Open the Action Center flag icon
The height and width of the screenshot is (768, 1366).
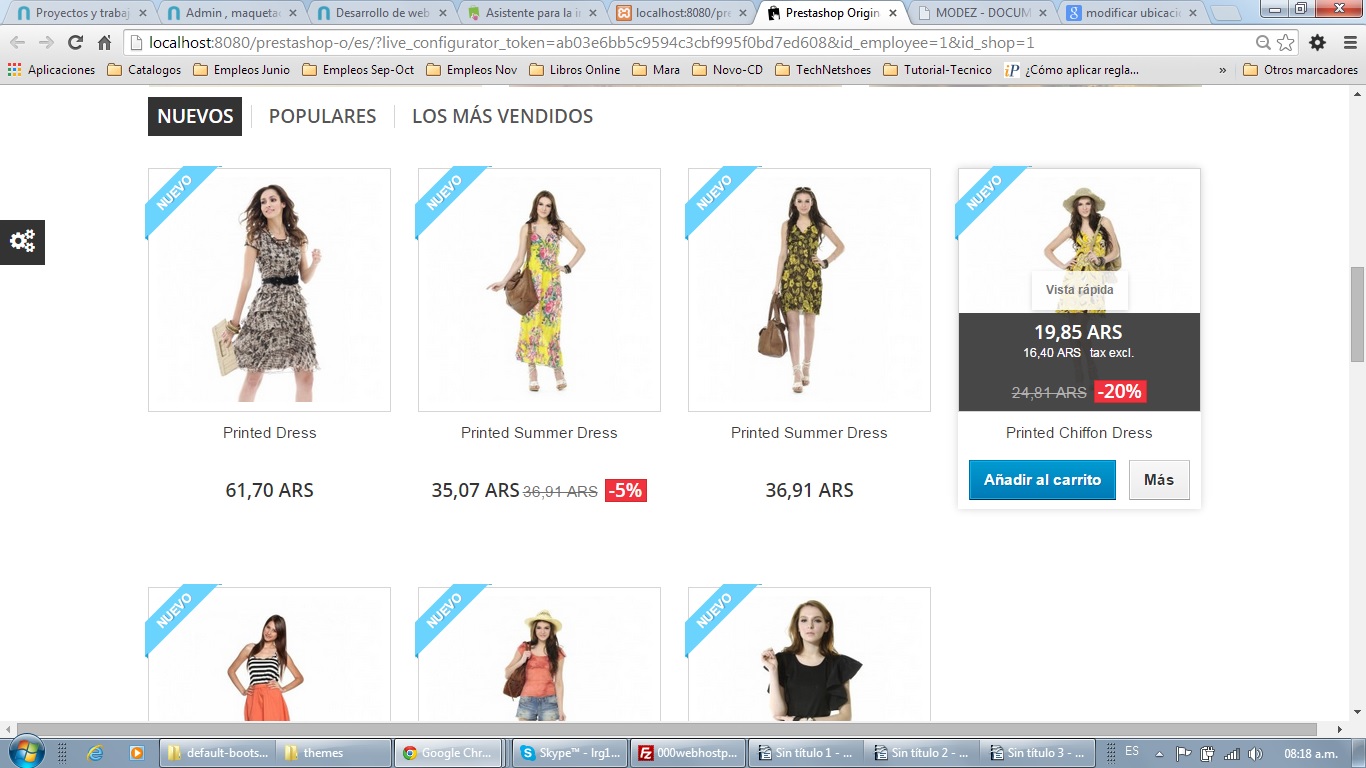(x=1183, y=753)
